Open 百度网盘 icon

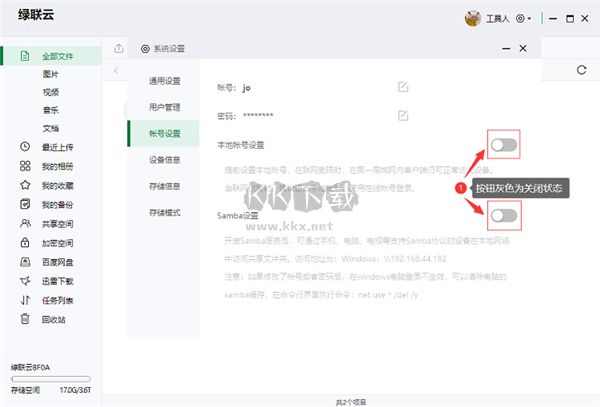coord(25,262)
